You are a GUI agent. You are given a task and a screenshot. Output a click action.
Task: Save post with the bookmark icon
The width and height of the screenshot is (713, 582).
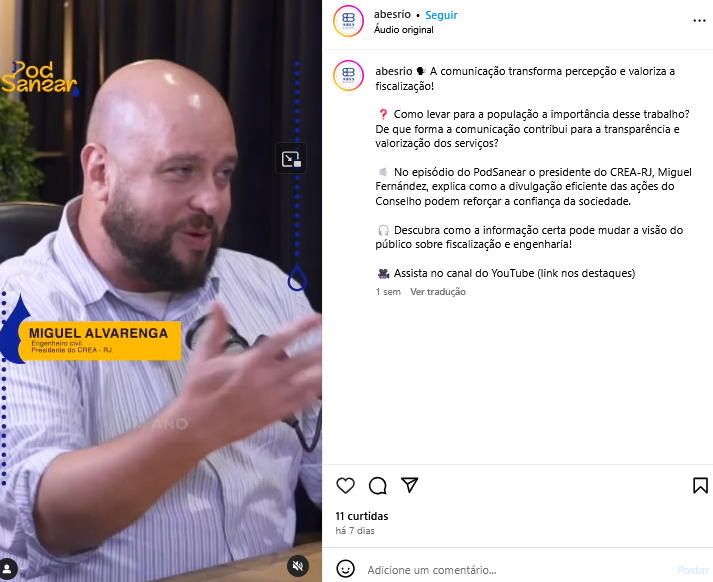coord(700,485)
